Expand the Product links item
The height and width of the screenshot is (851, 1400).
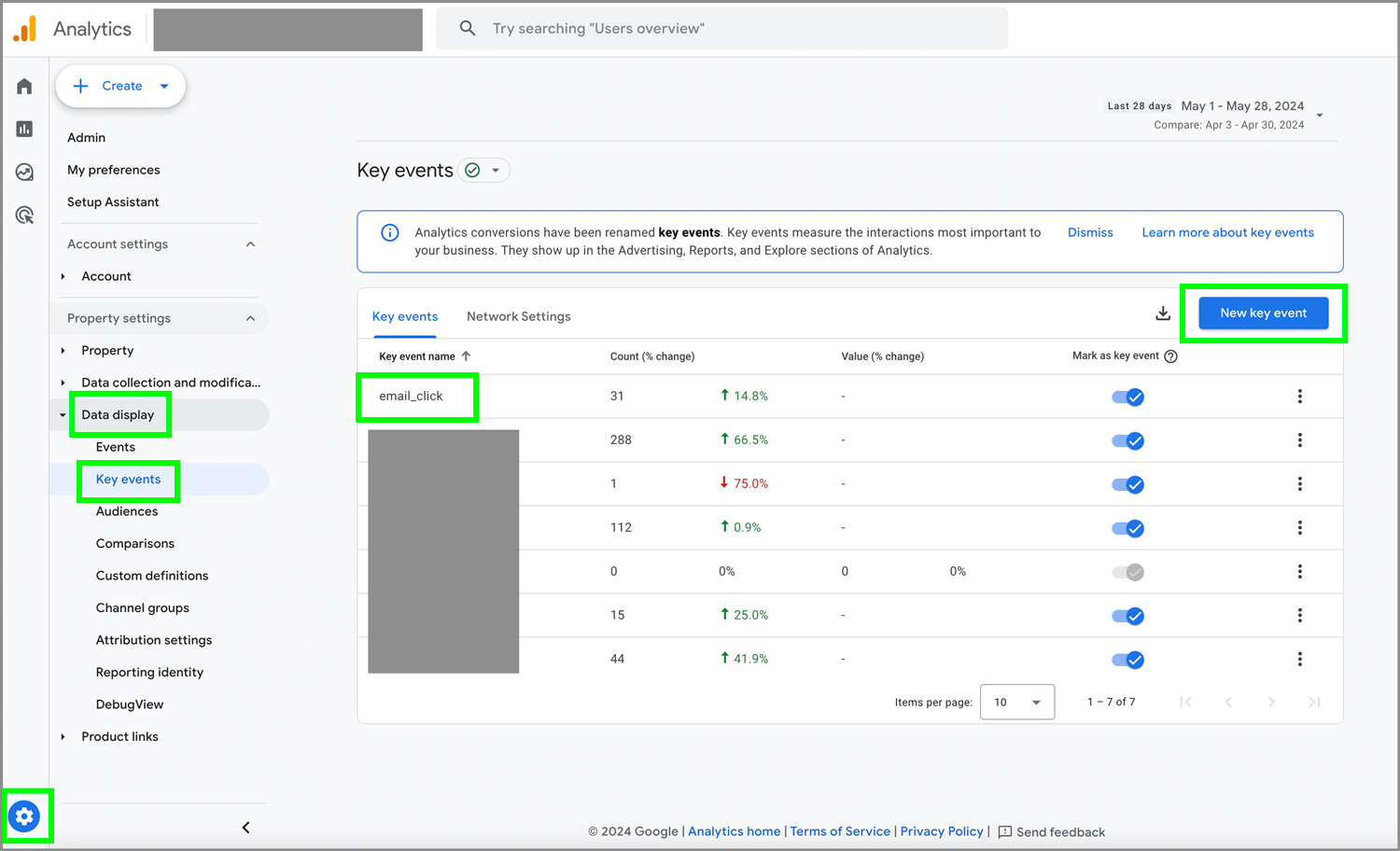tap(63, 737)
